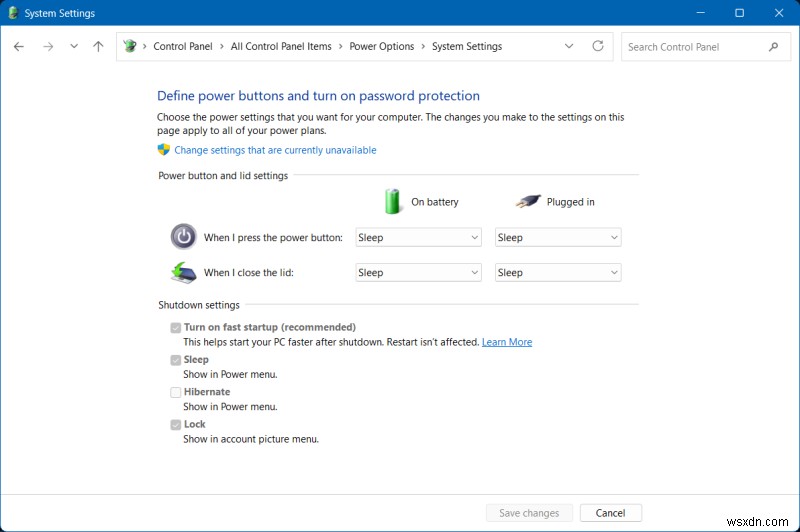Viewport: 800px width, 532px height.
Task: Refresh the page with the refresh icon
Action: point(598,46)
